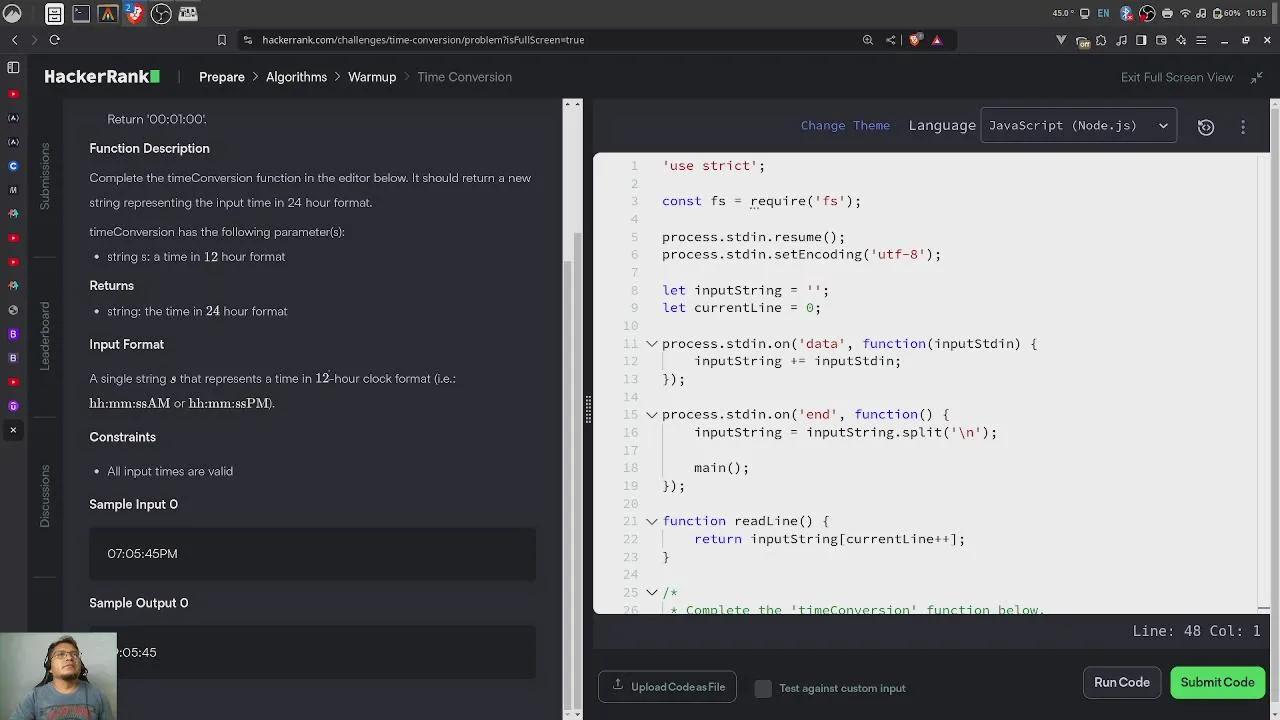Collapse the readLine function at line 21

point(652,521)
